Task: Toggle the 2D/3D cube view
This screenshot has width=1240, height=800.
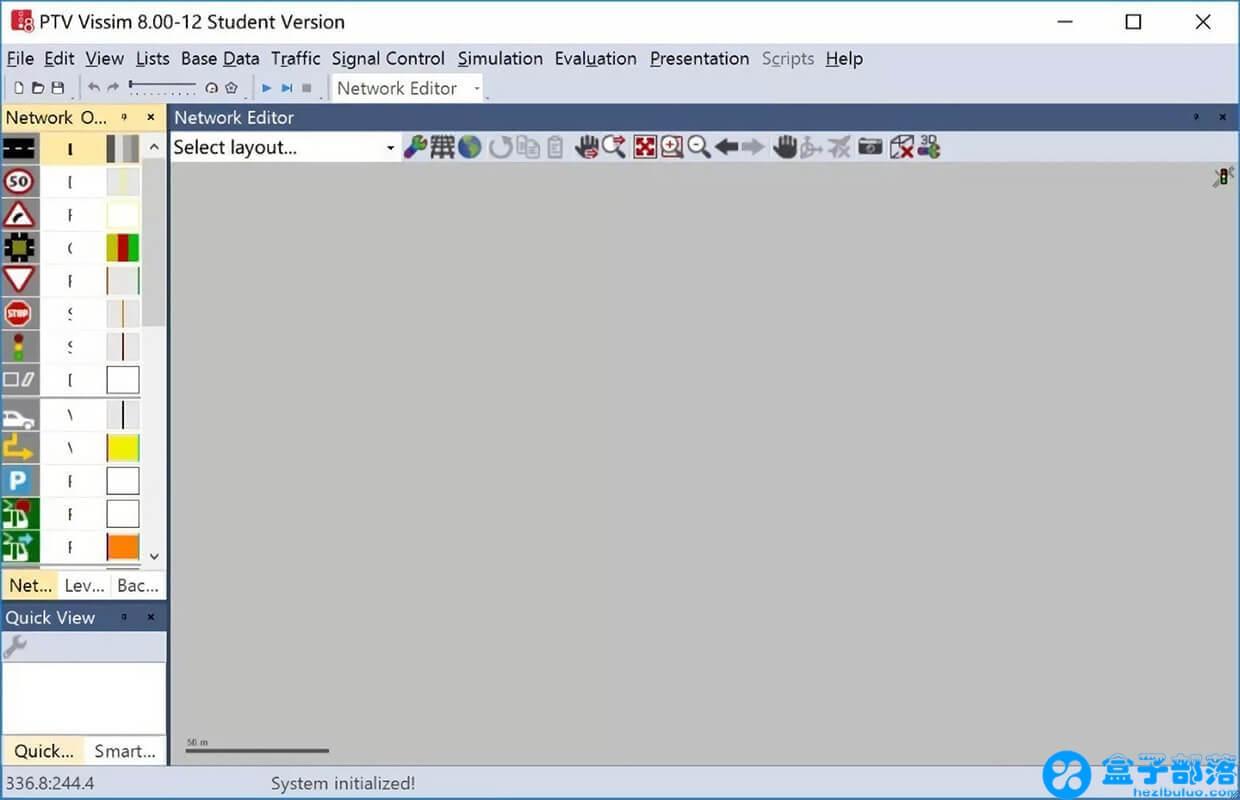Action: pos(901,148)
